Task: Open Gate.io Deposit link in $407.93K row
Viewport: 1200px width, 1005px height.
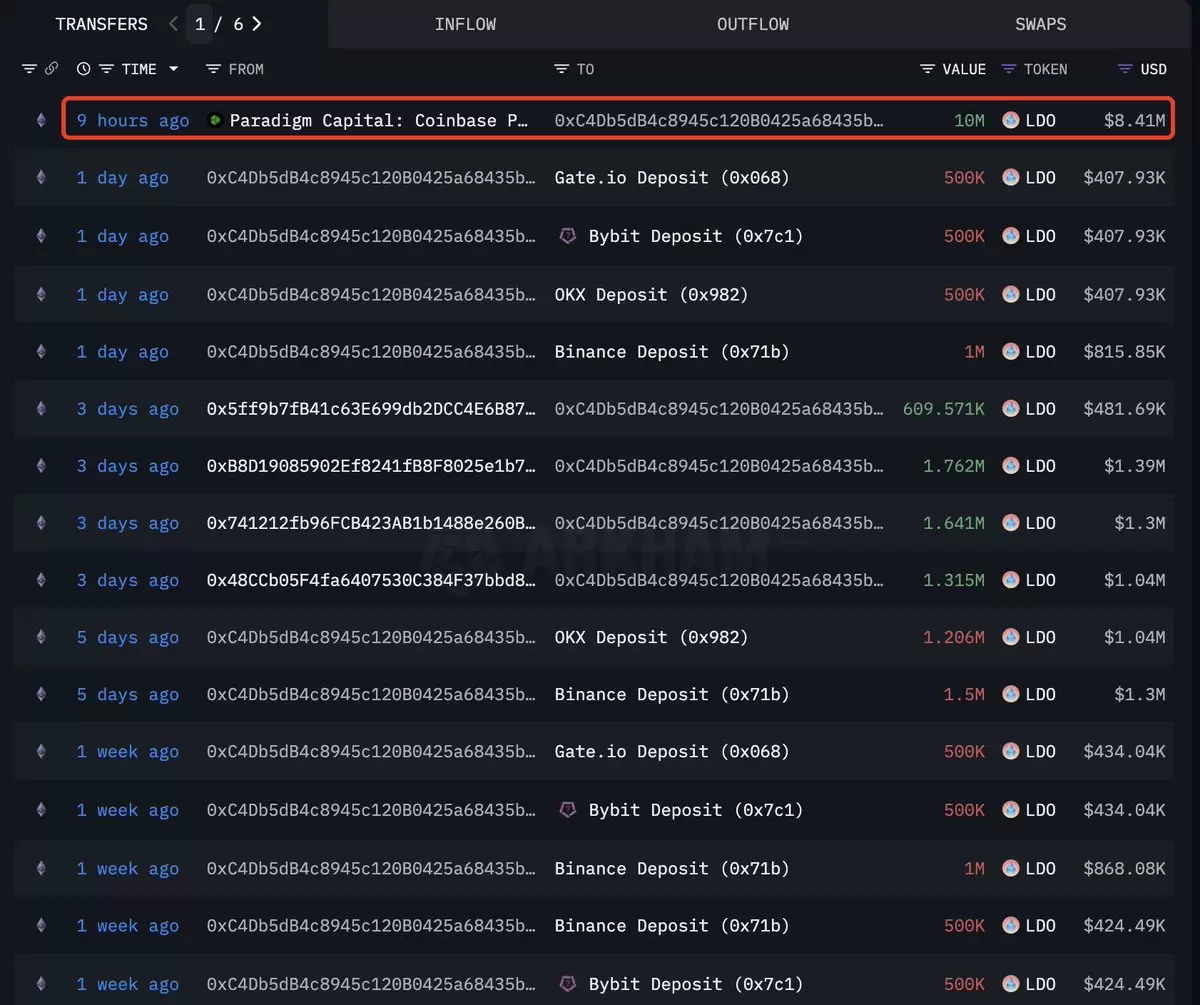Action: coord(672,178)
